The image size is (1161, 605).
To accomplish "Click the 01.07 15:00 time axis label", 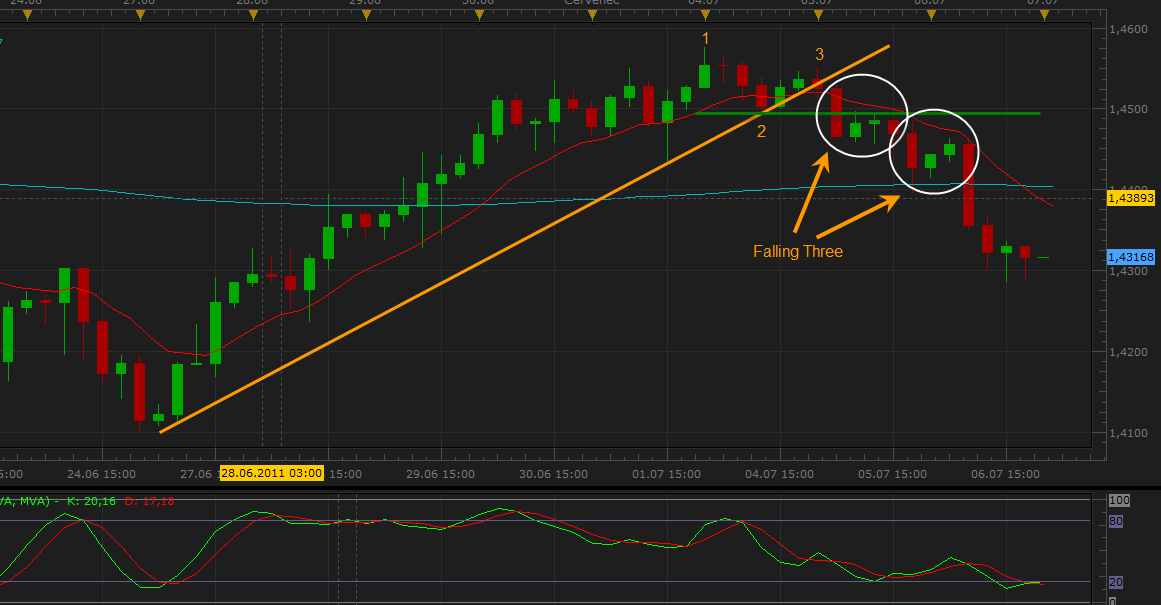I will coord(665,474).
